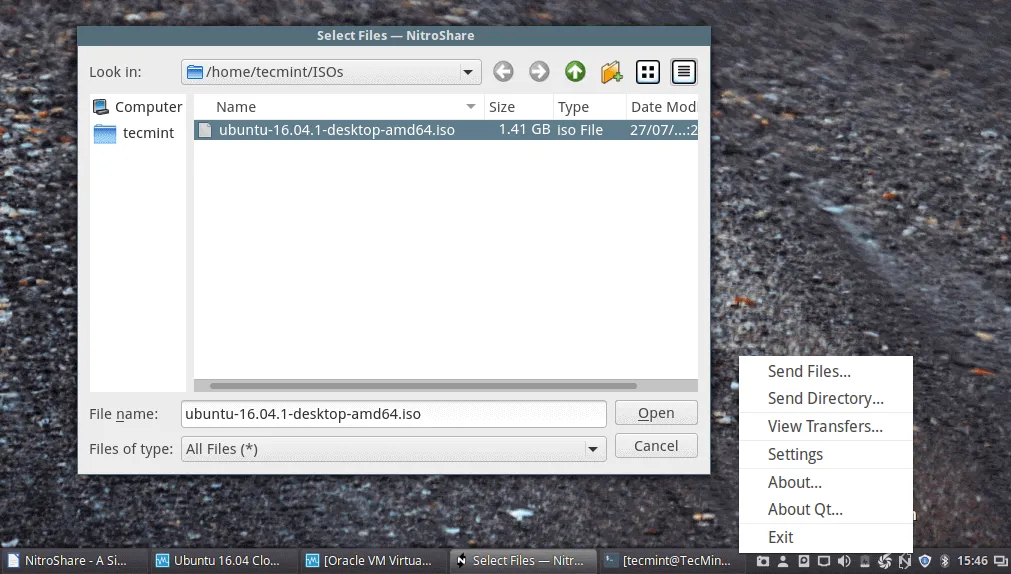Select View Transfers in context menu

tap(825, 426)
